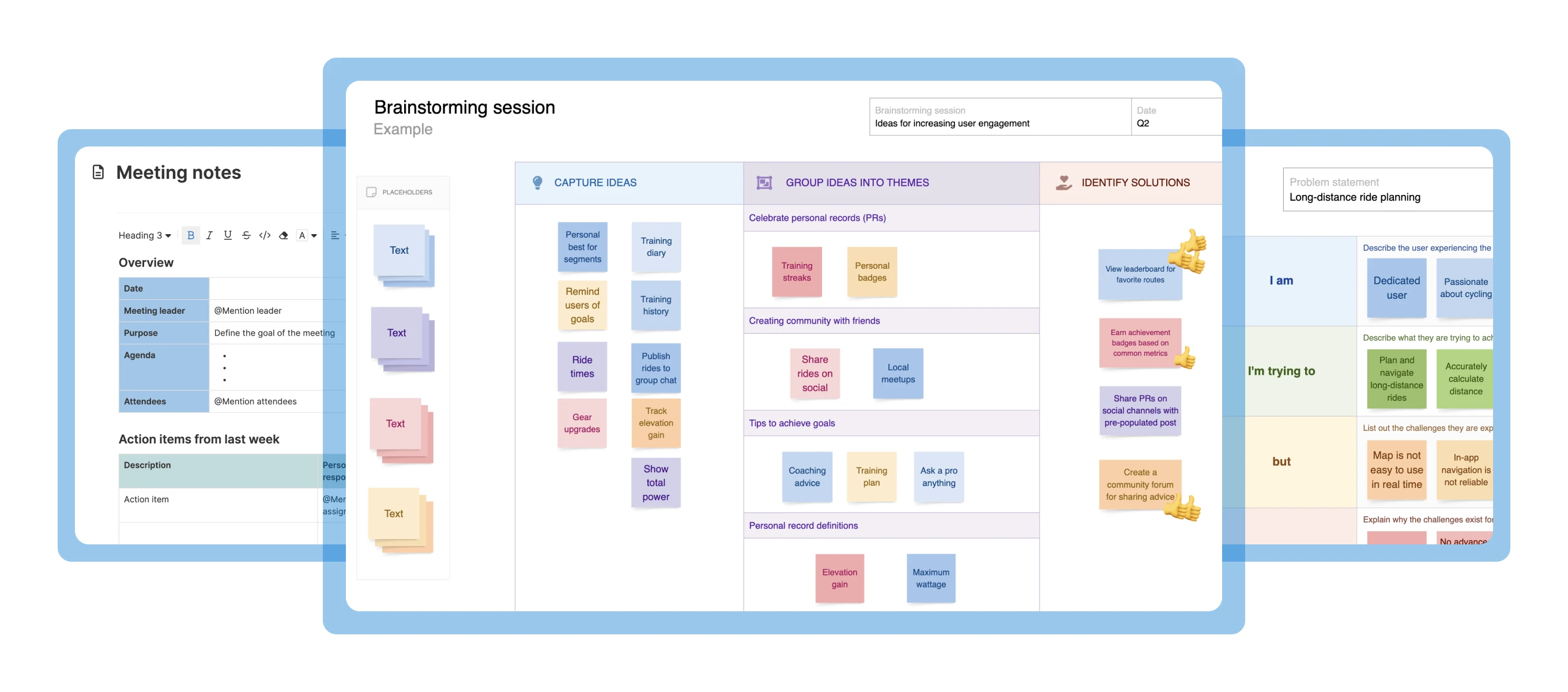Click the clear formatting eraser icon
Image resolution: width=1568 pixels, height=692 pixels.
(x=283, y=235)
